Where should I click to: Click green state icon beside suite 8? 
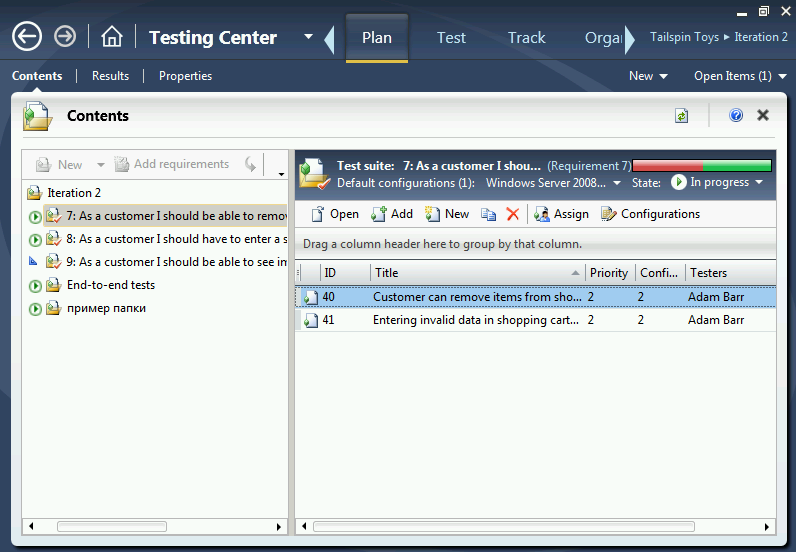pyautogui.click(x=35, y=240)
